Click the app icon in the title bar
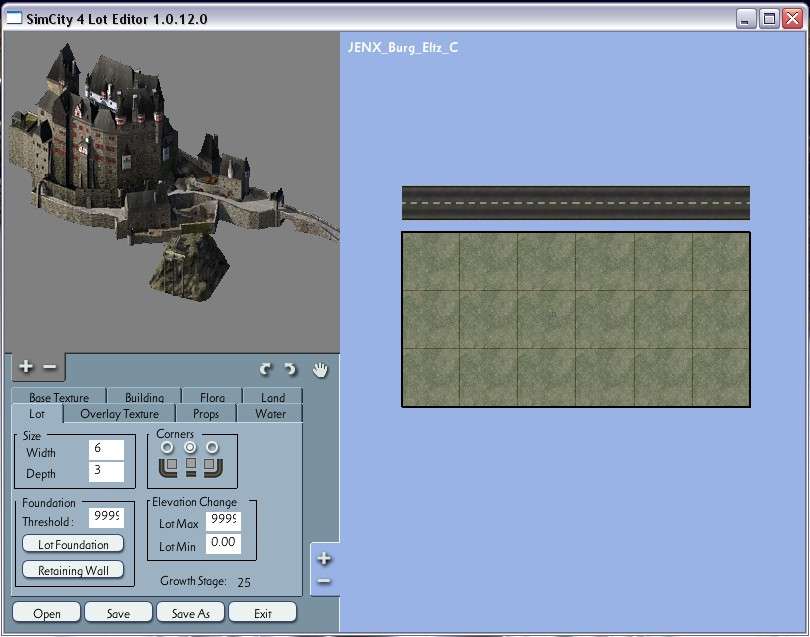 pyautogui.click(x=14, y=19)
